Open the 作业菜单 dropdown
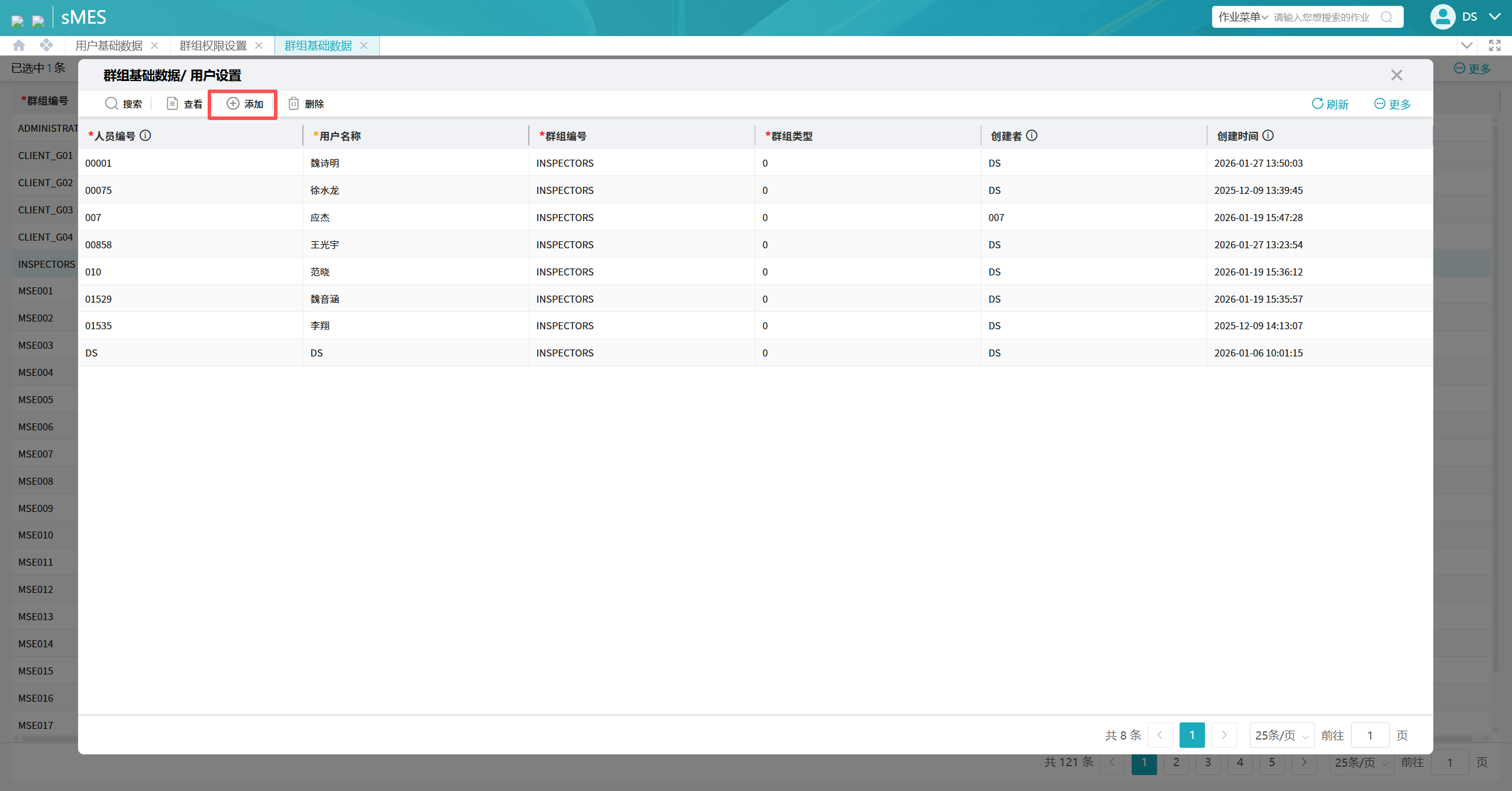The height and width of the screenshot is (791, 1512). pyautogui.click(x=1243, y=17)
